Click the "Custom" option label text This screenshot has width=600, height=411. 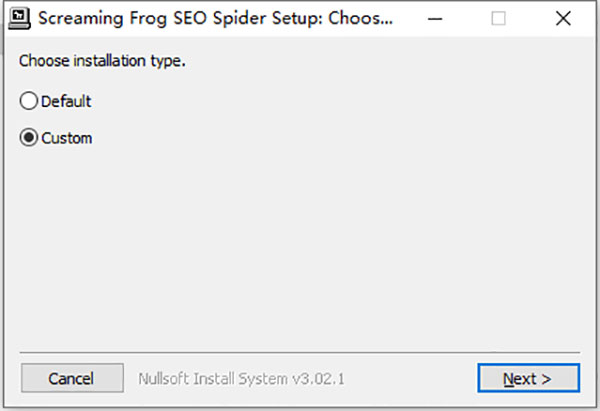[x=66, y=138]
